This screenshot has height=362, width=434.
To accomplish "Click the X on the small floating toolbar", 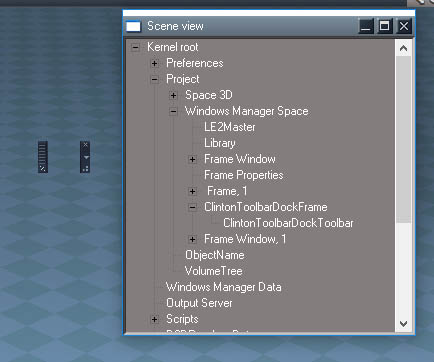I will pyautogui.click(x=85, y=144).
